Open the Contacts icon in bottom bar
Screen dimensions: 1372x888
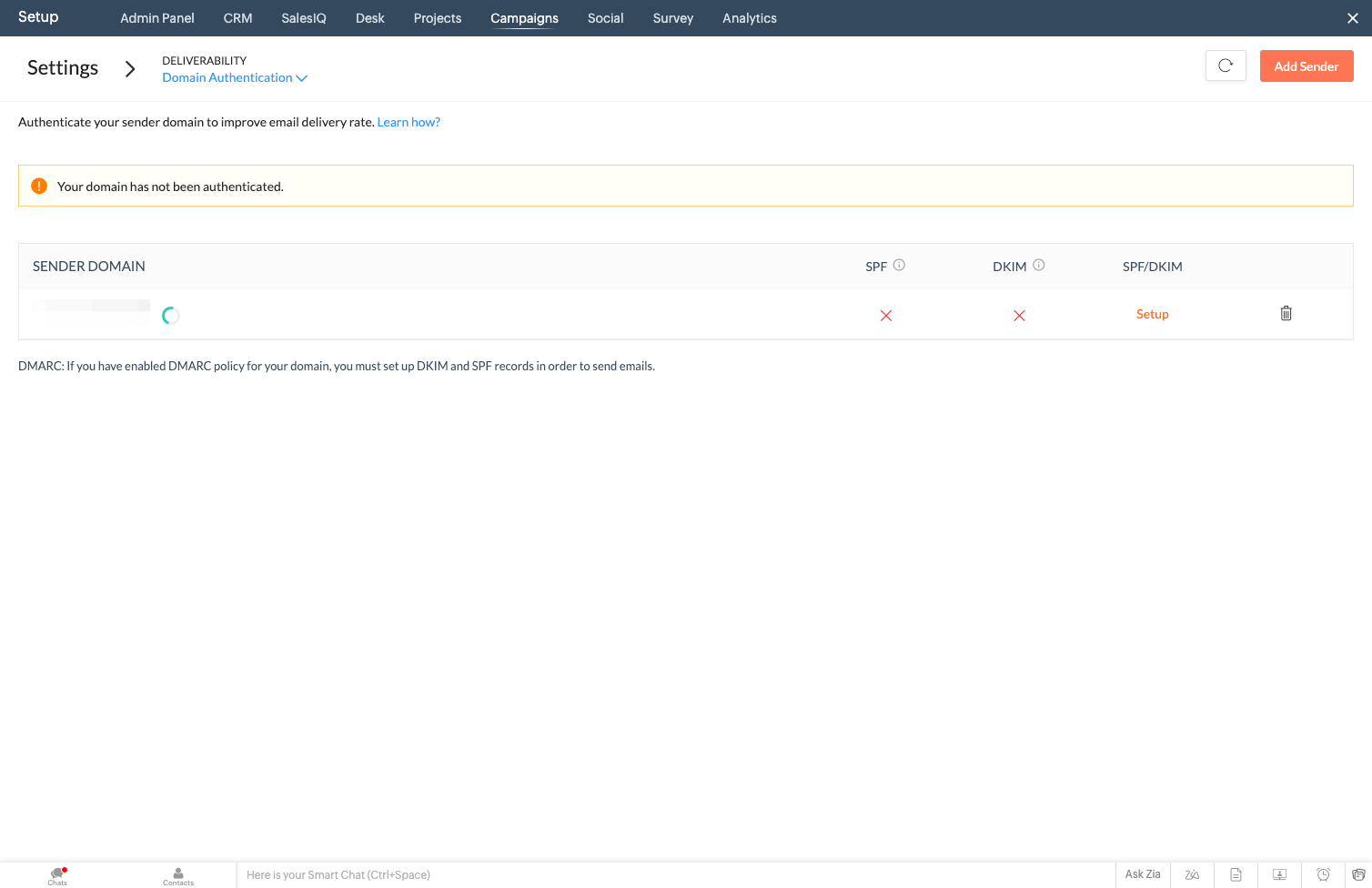178,875
